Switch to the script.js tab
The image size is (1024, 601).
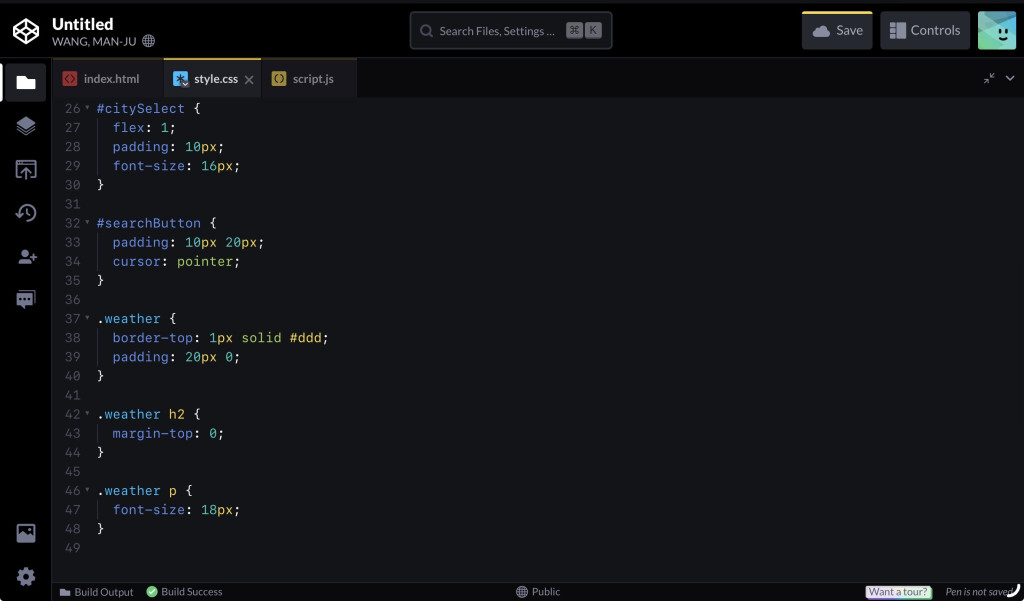[309, 78]
